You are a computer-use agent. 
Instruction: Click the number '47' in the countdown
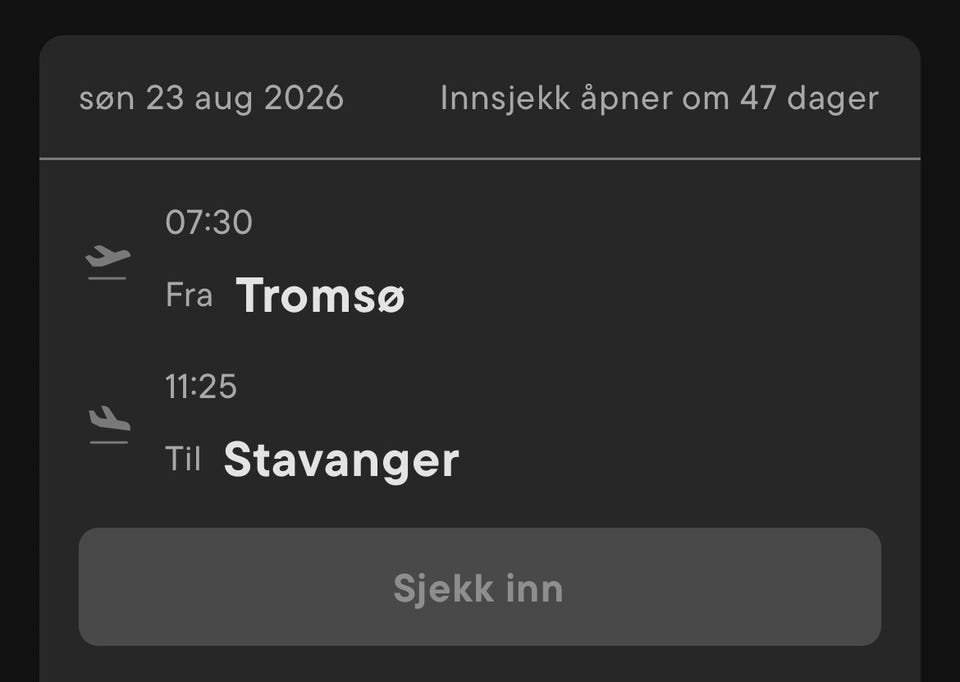(758, 98)
